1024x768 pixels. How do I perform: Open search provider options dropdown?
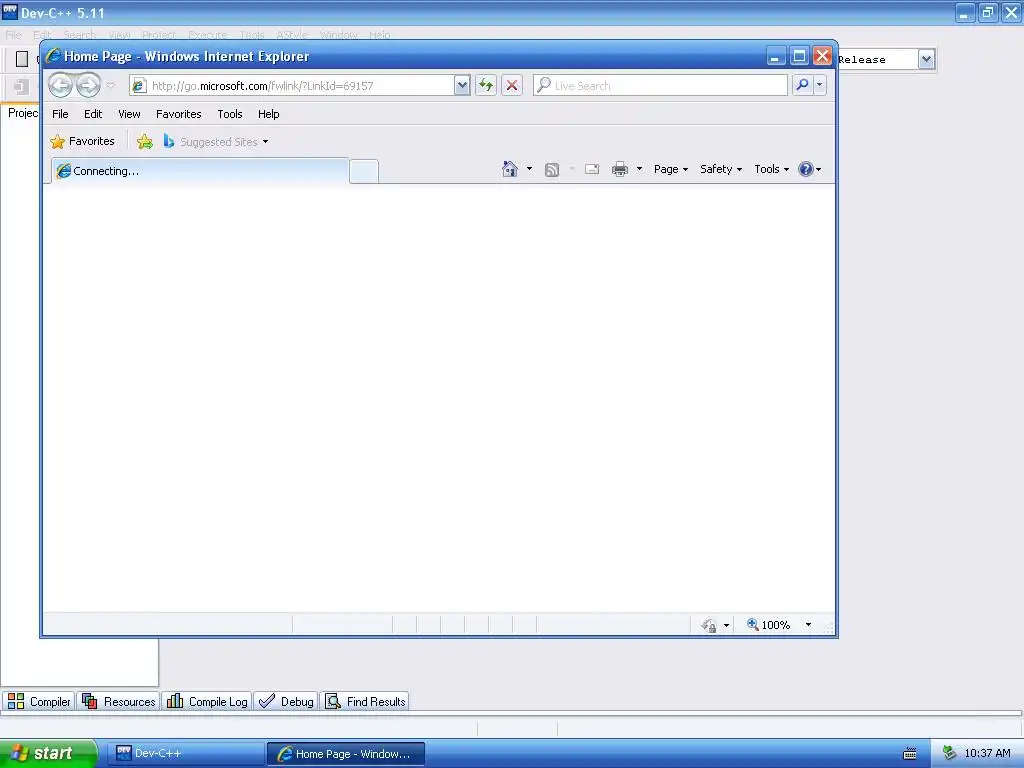[820, 86]
